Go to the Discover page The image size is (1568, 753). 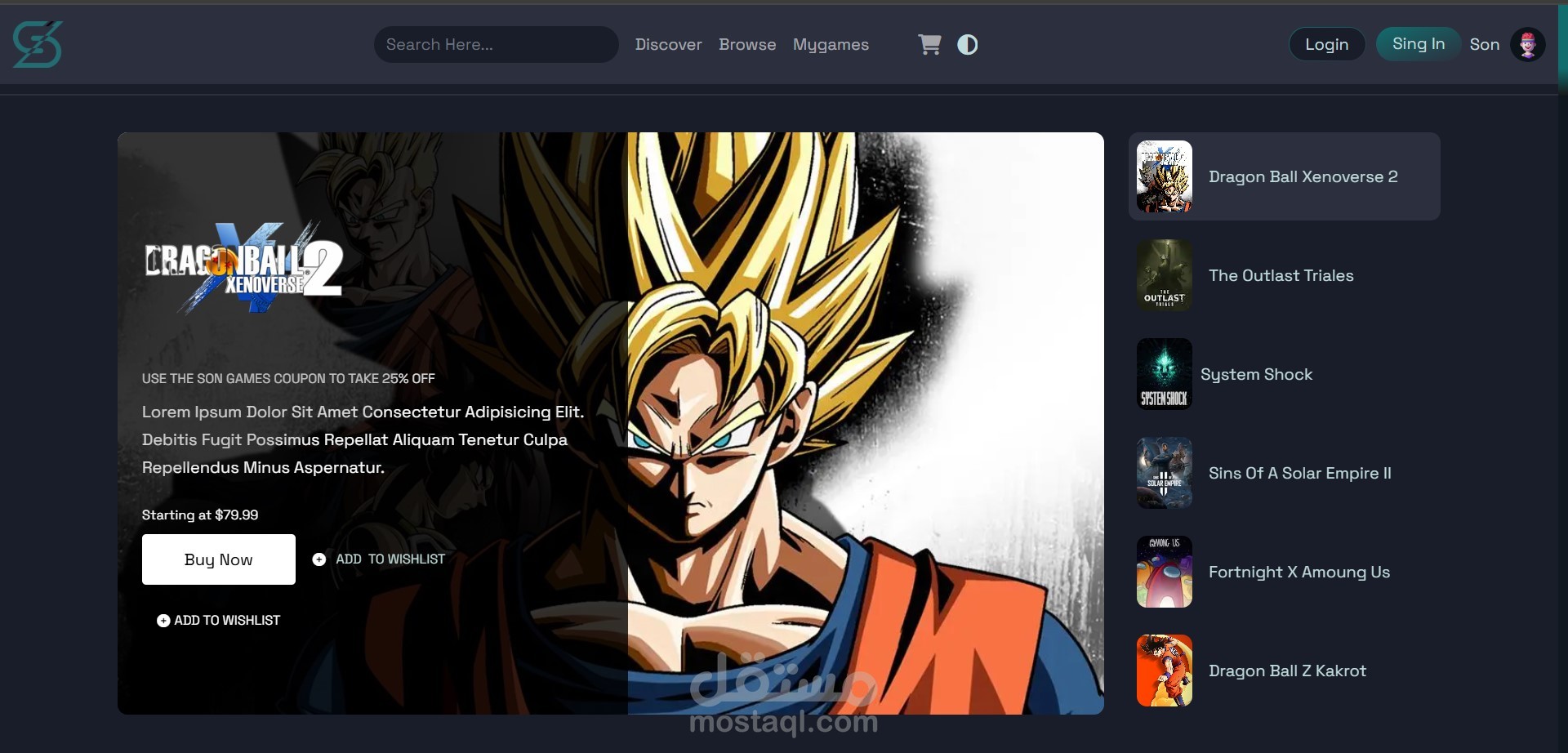pos(669,44)
